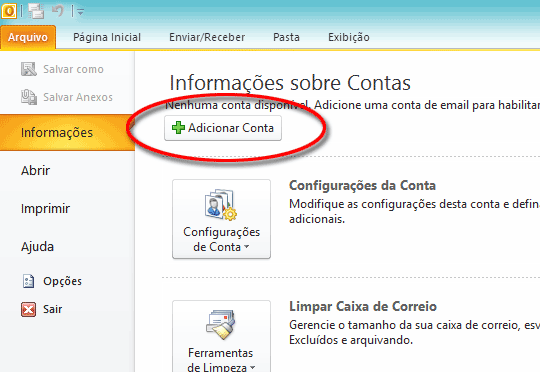The height and width of the screenshot is (372, 540).
Task: Click the Salvar como icon
Action: (29, 69)
